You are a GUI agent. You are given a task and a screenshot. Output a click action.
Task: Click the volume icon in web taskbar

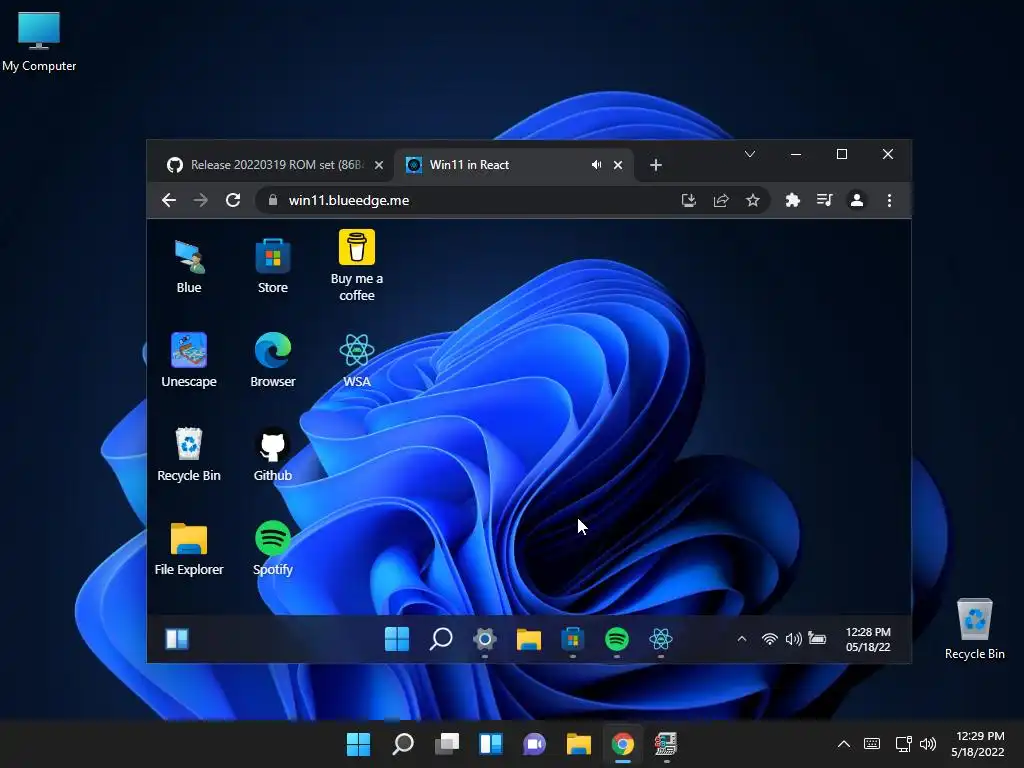pyautogui.click(x=793, y=639)
